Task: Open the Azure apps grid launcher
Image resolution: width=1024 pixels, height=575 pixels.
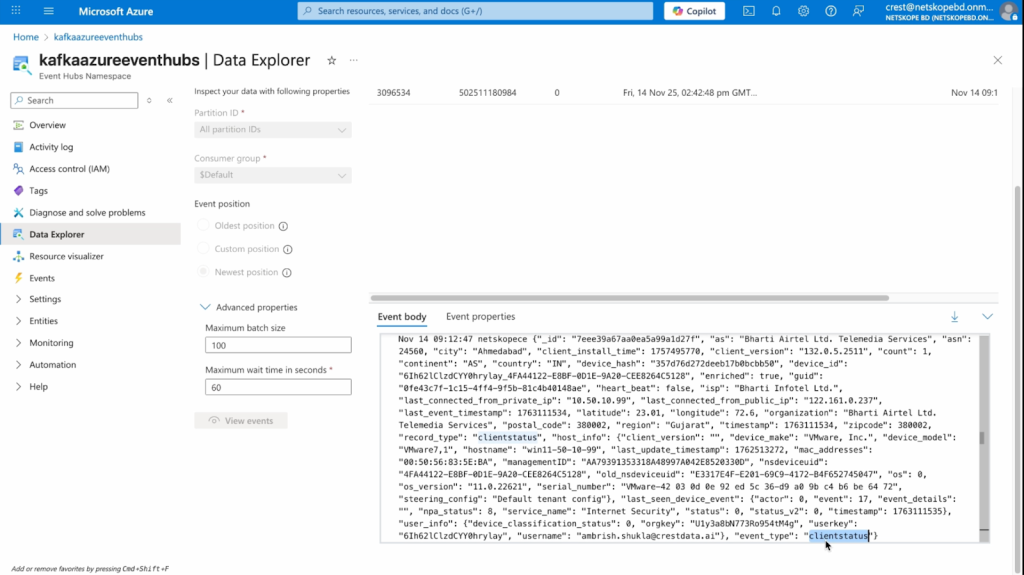Action: tap(16, 10)
